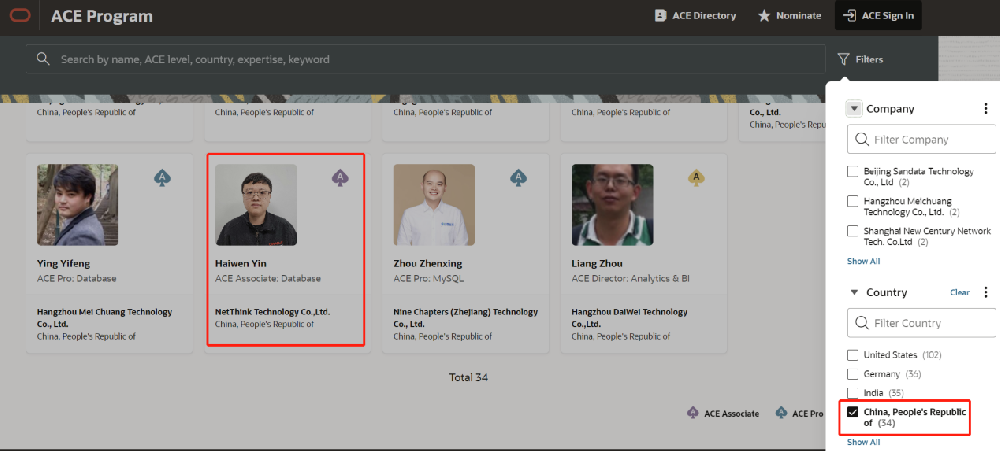Click the ACE Sign In button
The height and width of the screenshot is (451, 1000).
pyautogui.click(x=877, y=16)
